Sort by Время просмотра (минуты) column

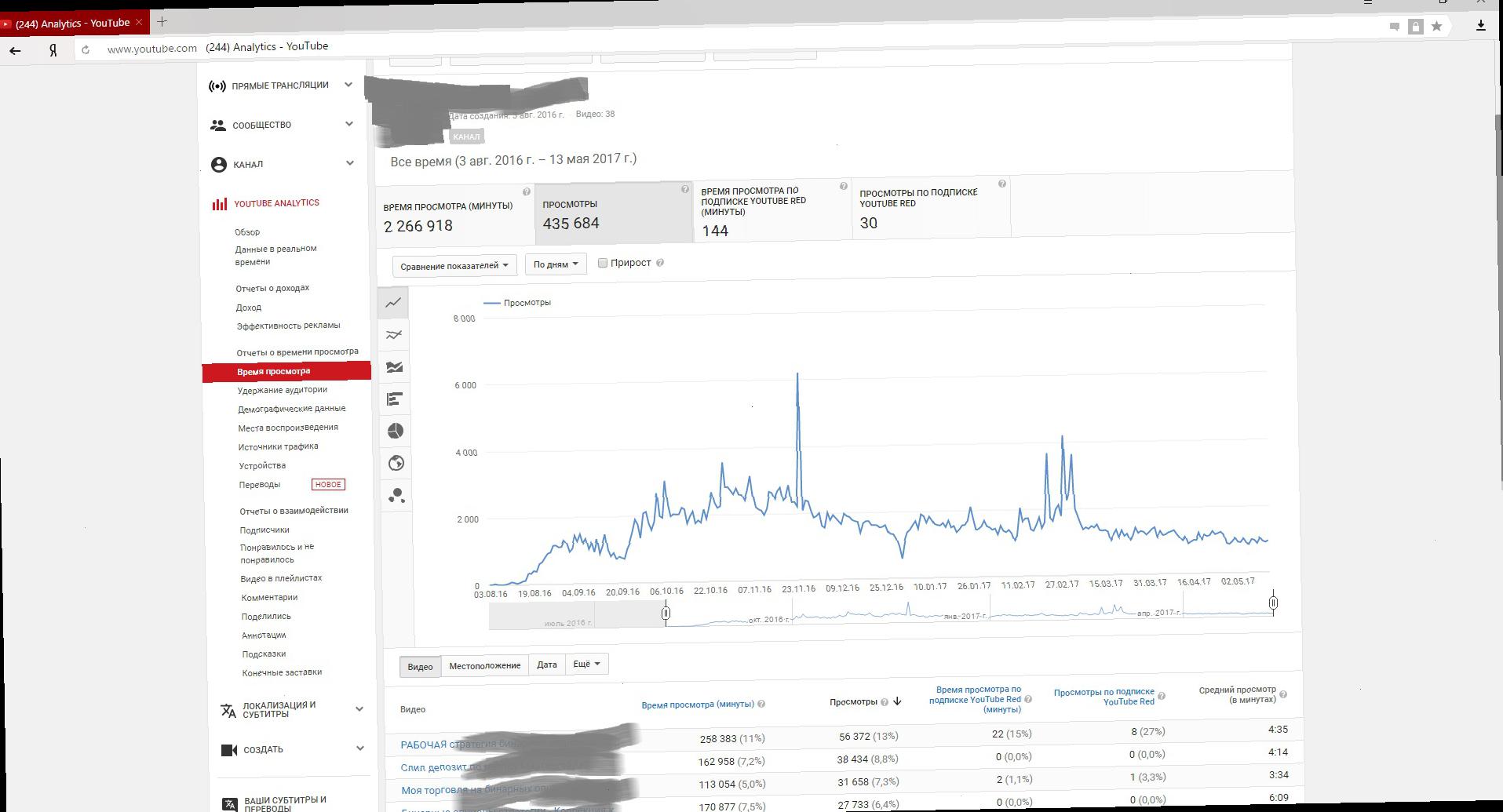click(x=698, y=705)
